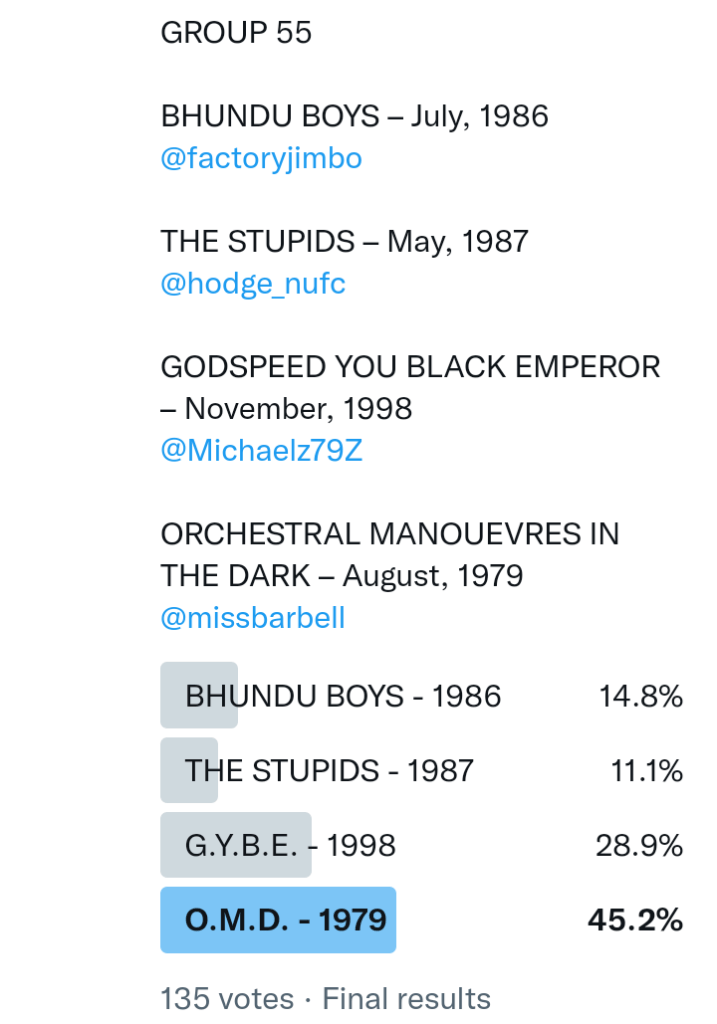Click the GODSPEED YOU BLACK EMPEROR text
The height and width of the screenshot is (1024, 717).
(x=410, y=367)
